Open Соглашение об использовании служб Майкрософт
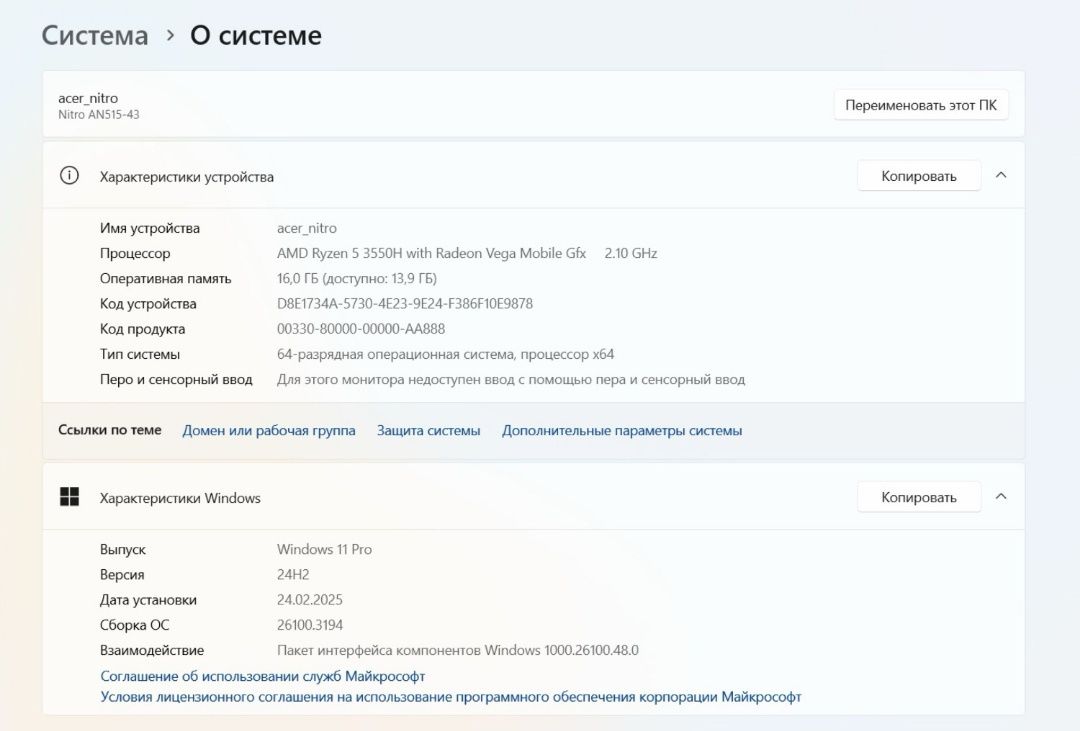 pyautogui.click(x=262, y=676)
